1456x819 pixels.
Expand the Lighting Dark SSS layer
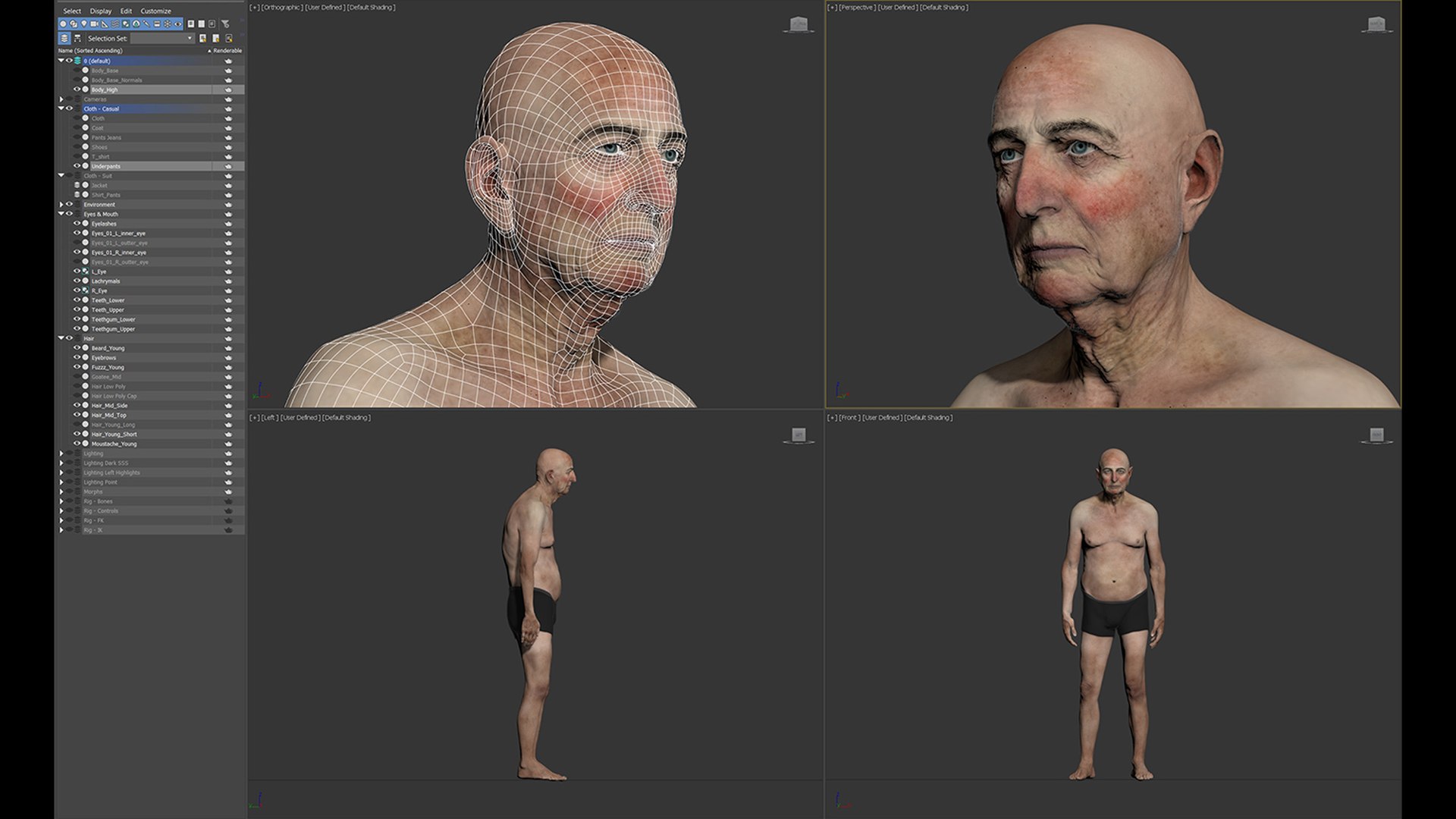pyautogui.click(x=61, y=463)
